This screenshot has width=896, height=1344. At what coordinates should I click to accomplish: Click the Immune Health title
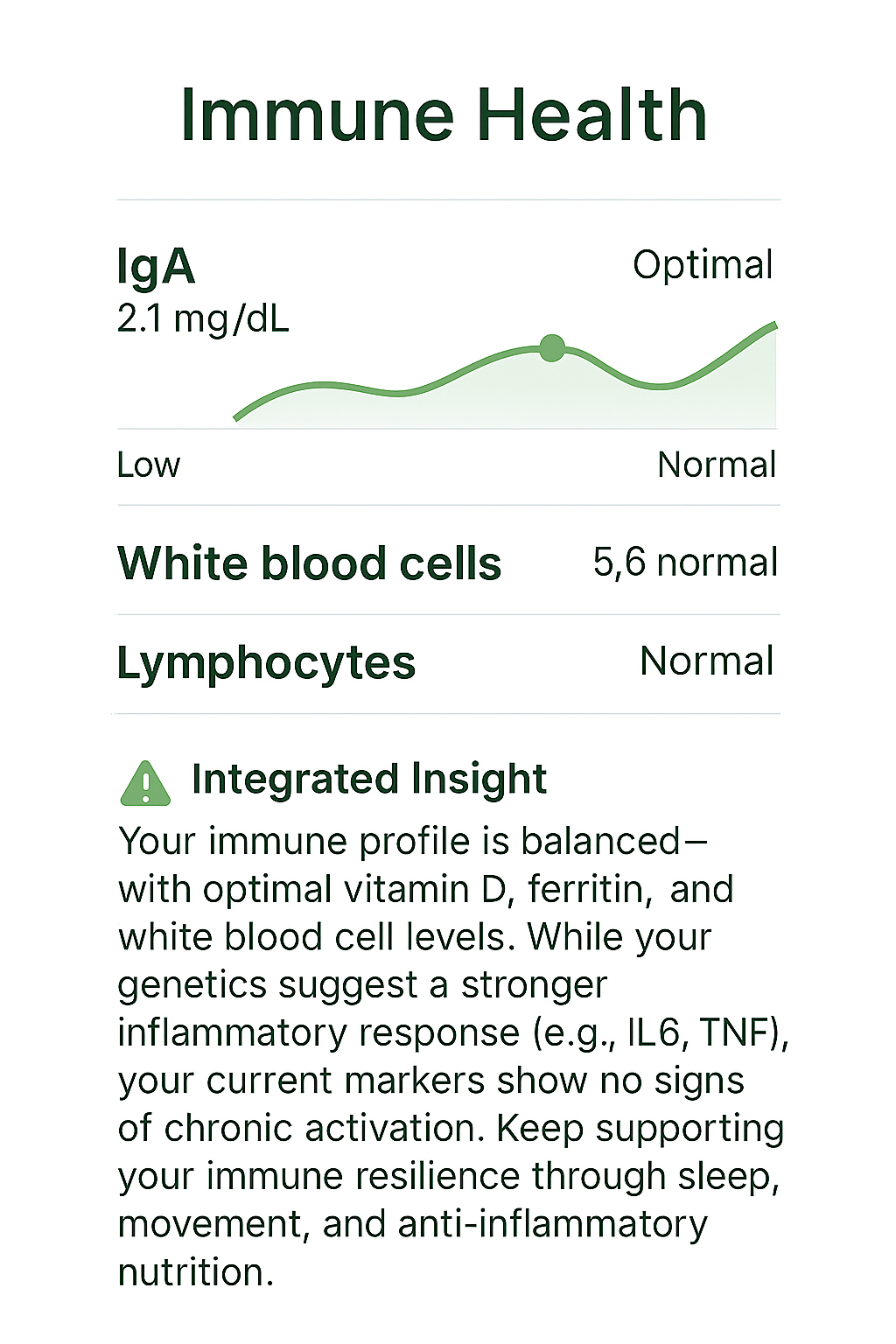[x=444, y=115]
